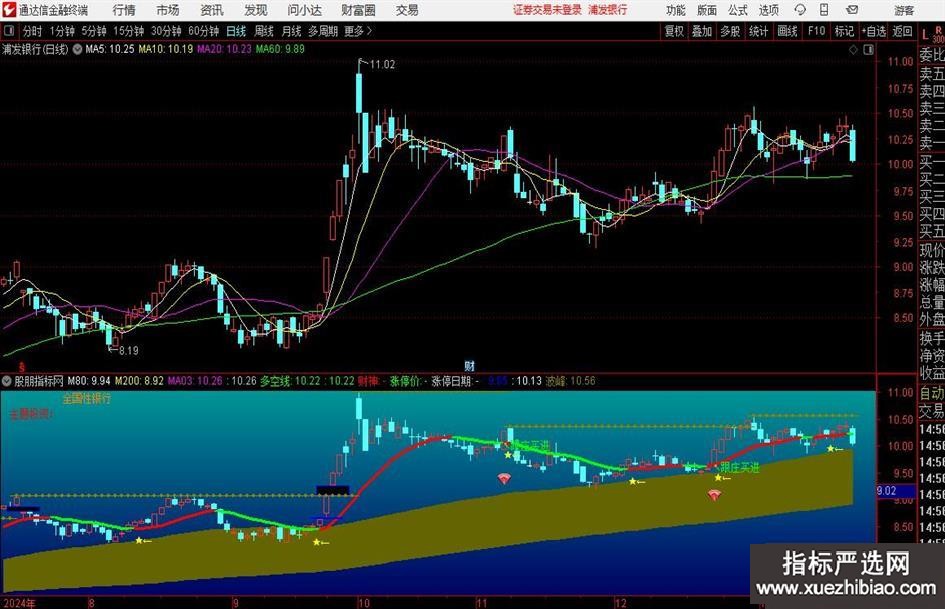Open the 选项 menu
945x609 pixels.
click(768, 10)
